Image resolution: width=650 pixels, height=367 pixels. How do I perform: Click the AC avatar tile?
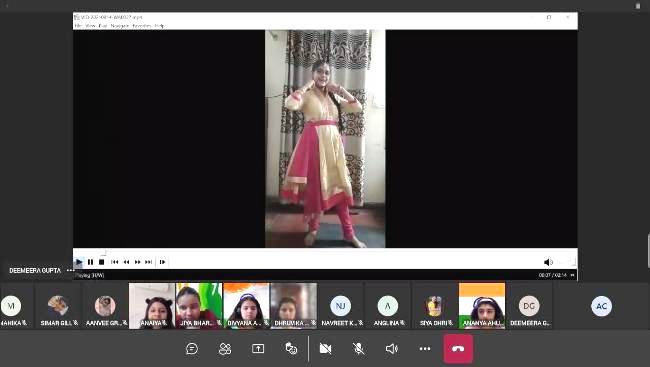[601, 306]
